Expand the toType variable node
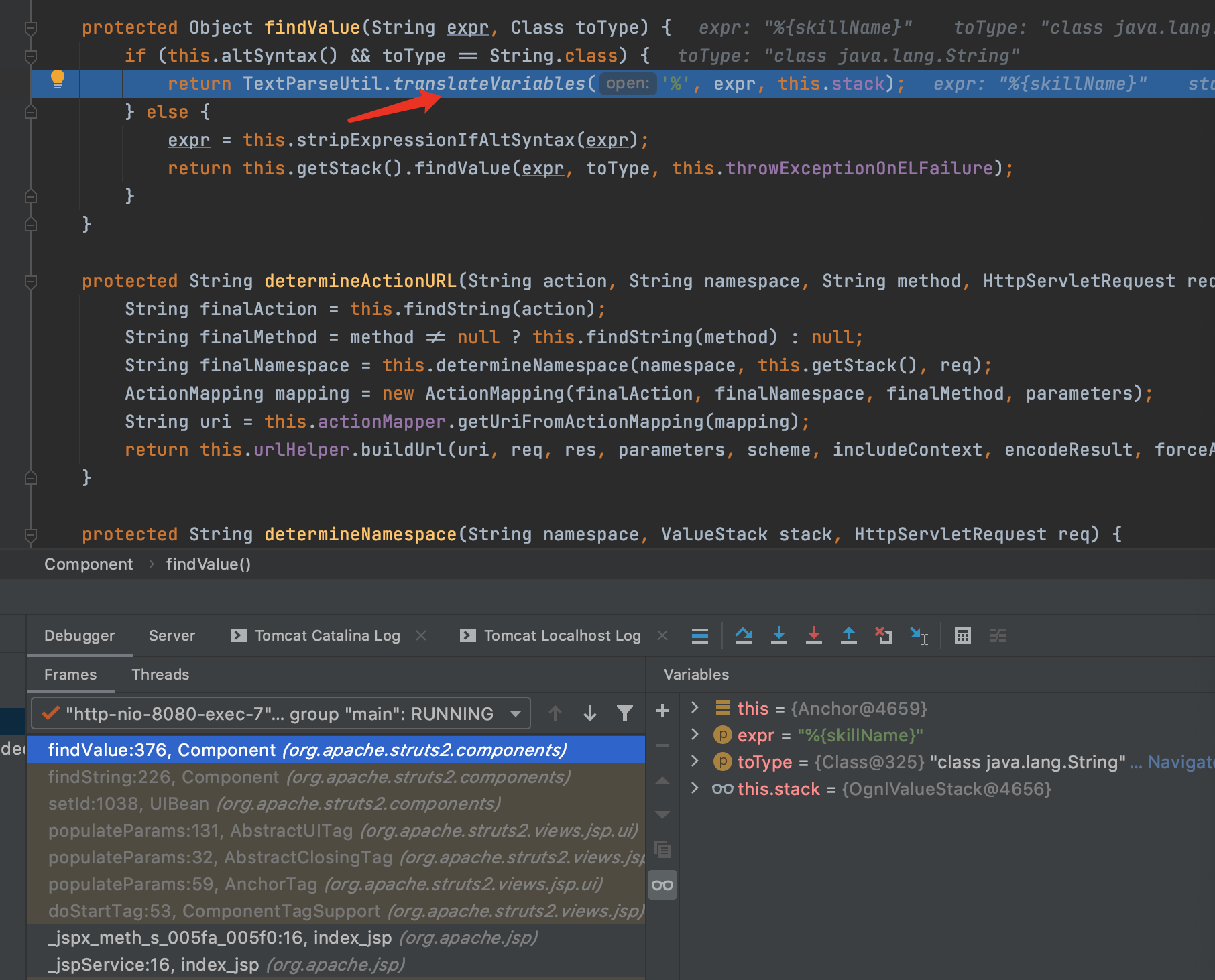 [x=695, y=761]
